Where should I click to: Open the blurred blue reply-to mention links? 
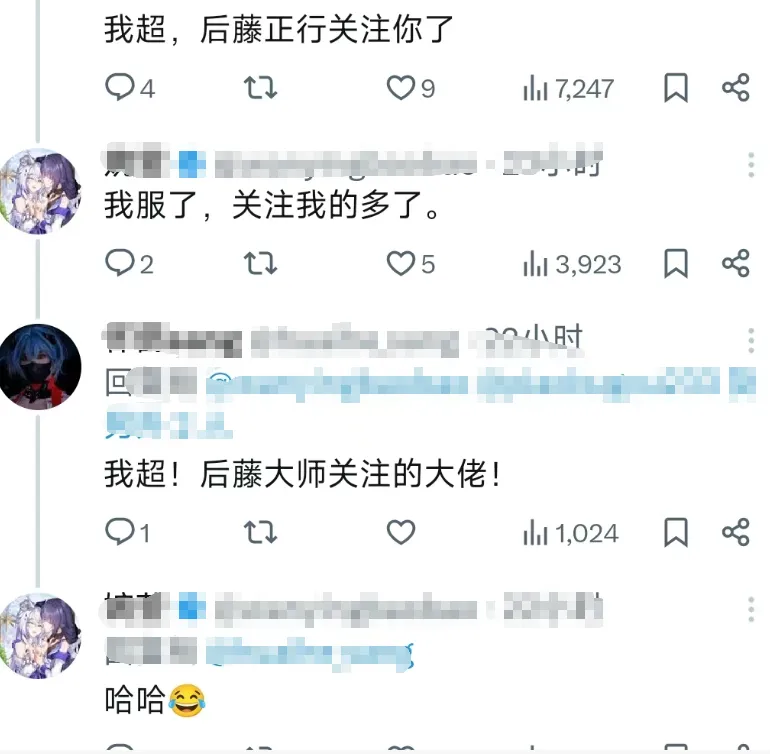click(x=430, y=401)
